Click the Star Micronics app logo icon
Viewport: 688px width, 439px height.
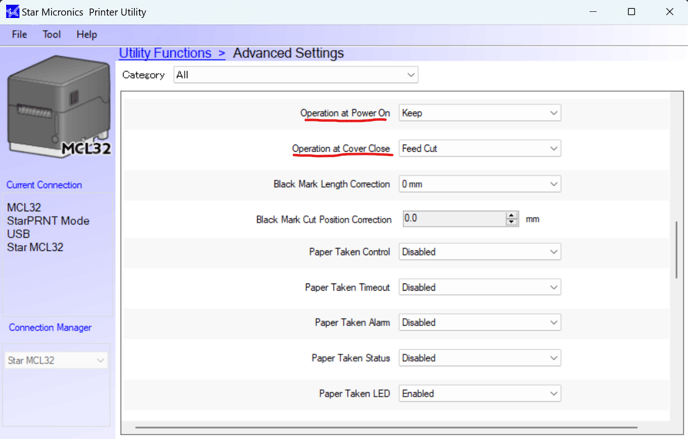tap(11, 12)
